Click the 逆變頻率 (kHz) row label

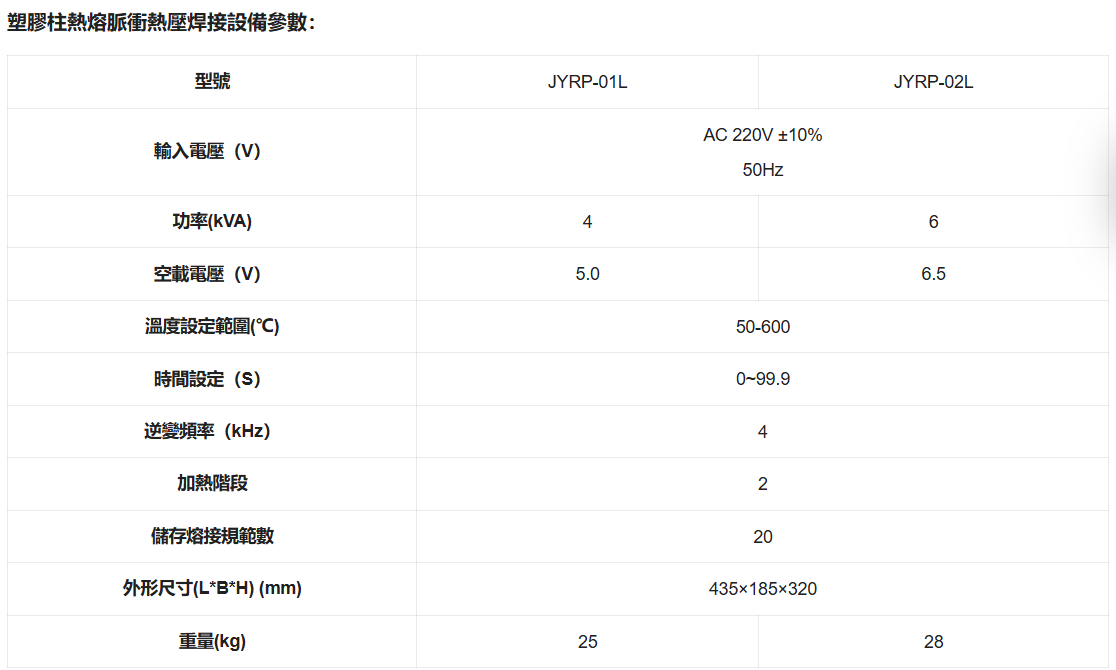click(x=207, y=432)
